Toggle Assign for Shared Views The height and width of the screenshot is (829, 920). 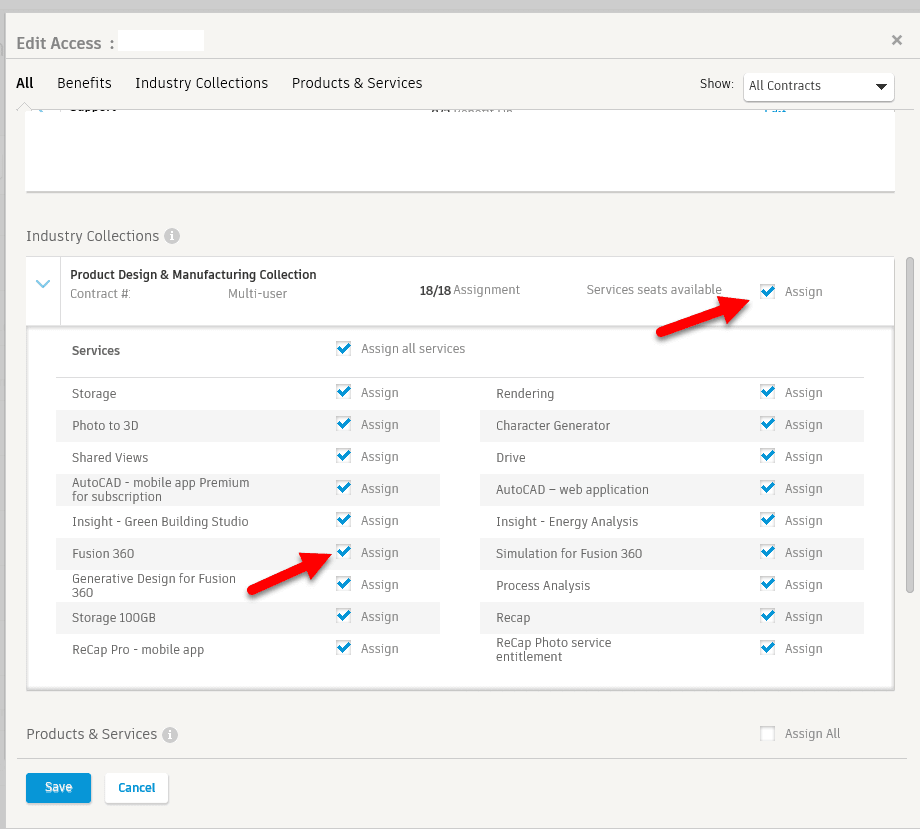pos(344,456)
